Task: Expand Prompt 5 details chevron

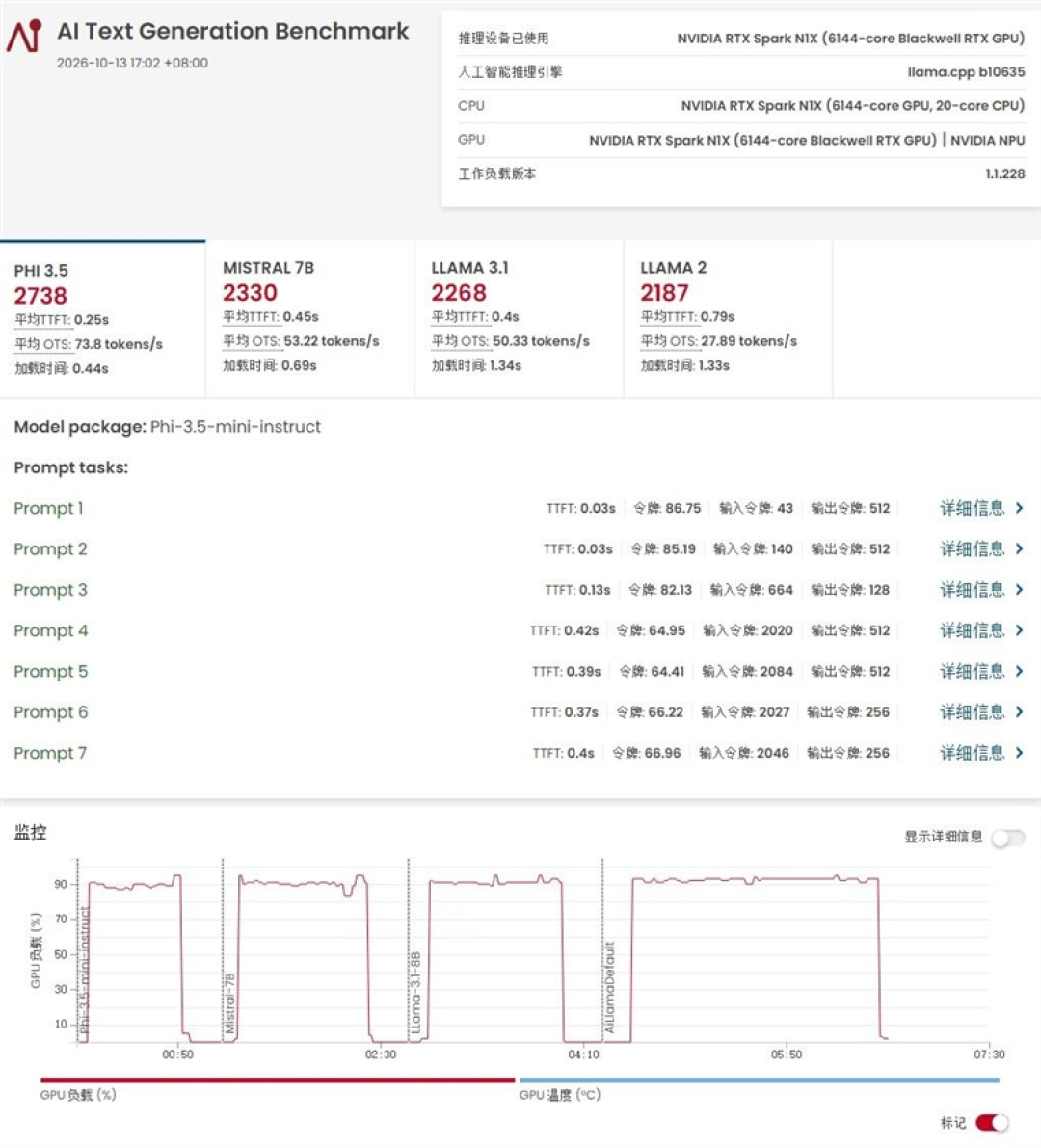Action: (x=1019, y=672)
